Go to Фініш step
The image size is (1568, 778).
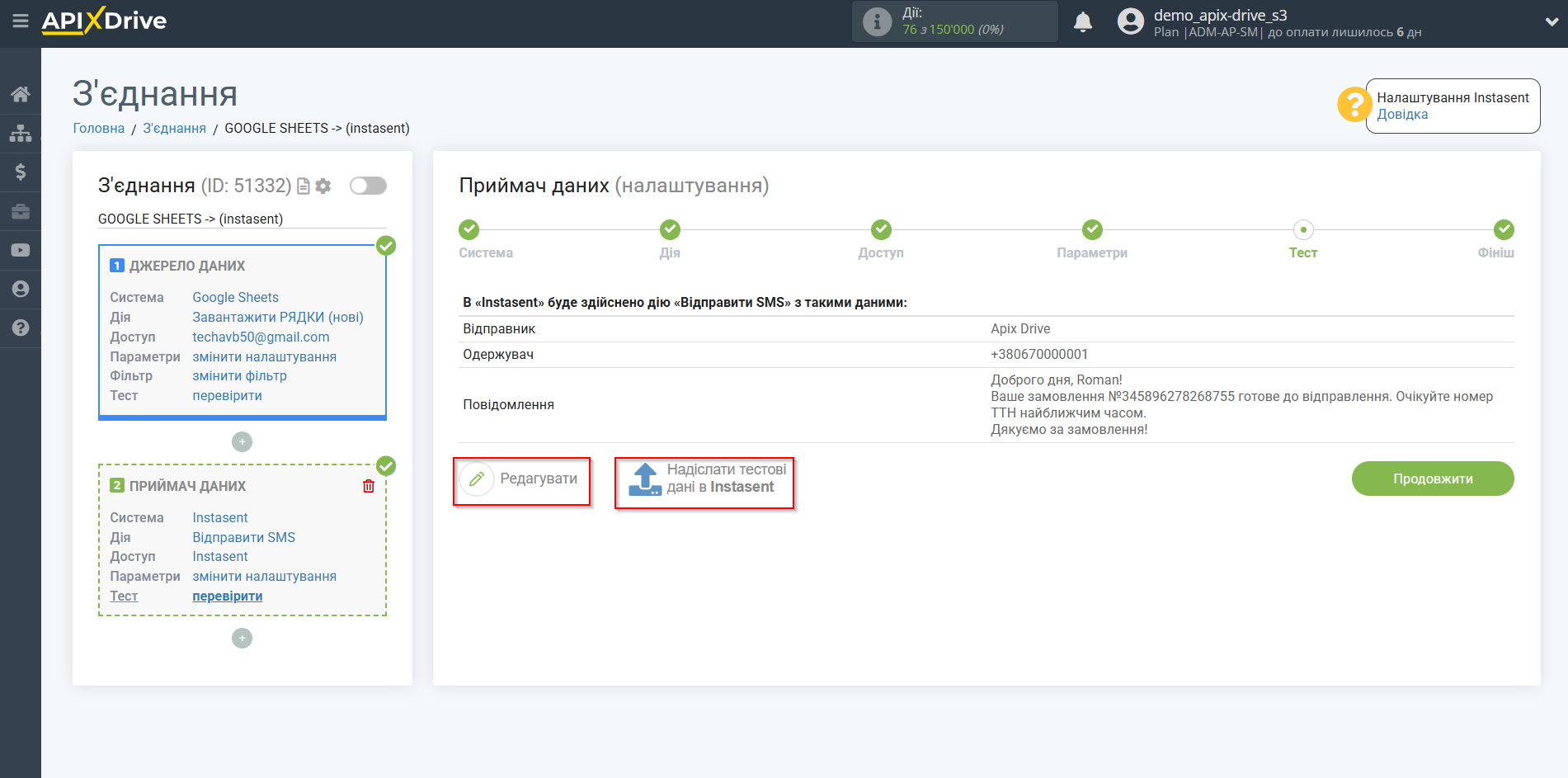[1504, 229]
